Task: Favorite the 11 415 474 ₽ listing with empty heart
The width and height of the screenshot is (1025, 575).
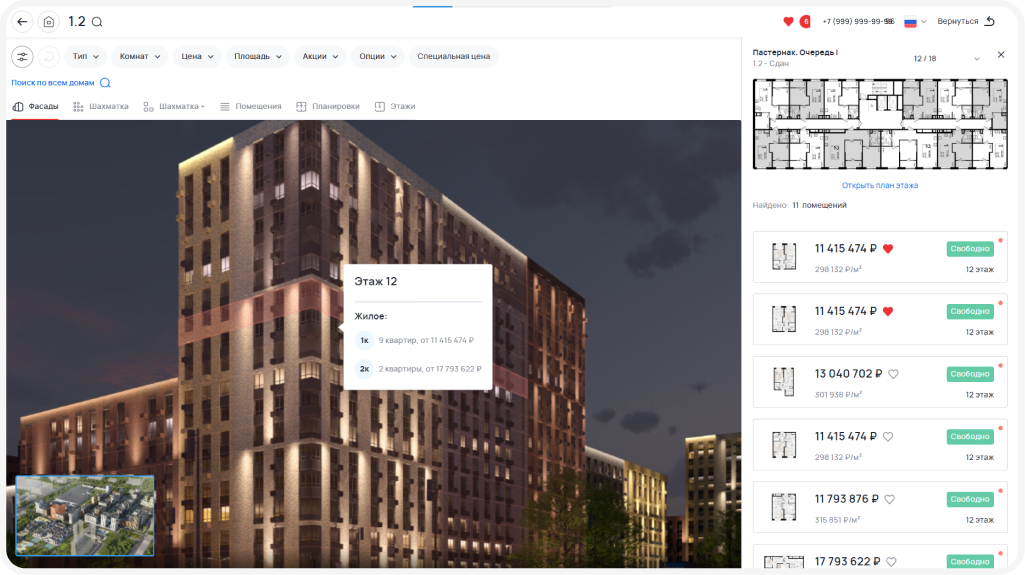Action: [888, 437]
